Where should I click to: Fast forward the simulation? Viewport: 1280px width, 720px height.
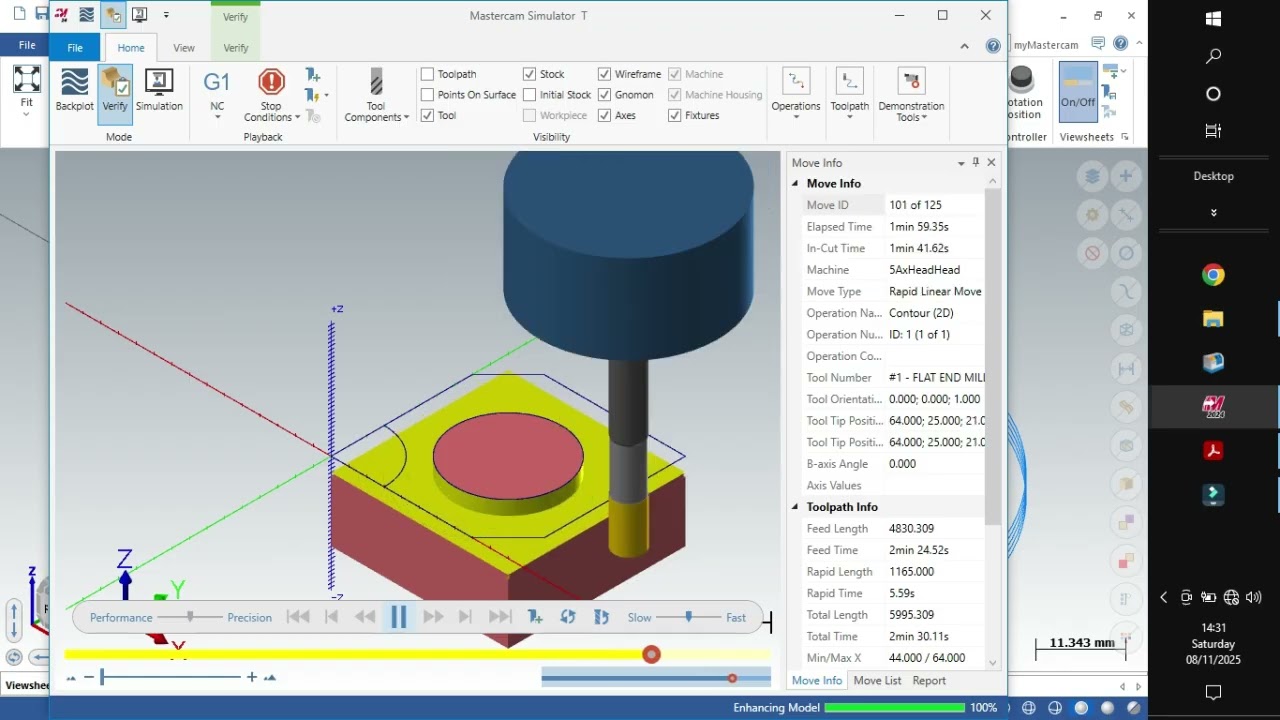coord(433,617)
